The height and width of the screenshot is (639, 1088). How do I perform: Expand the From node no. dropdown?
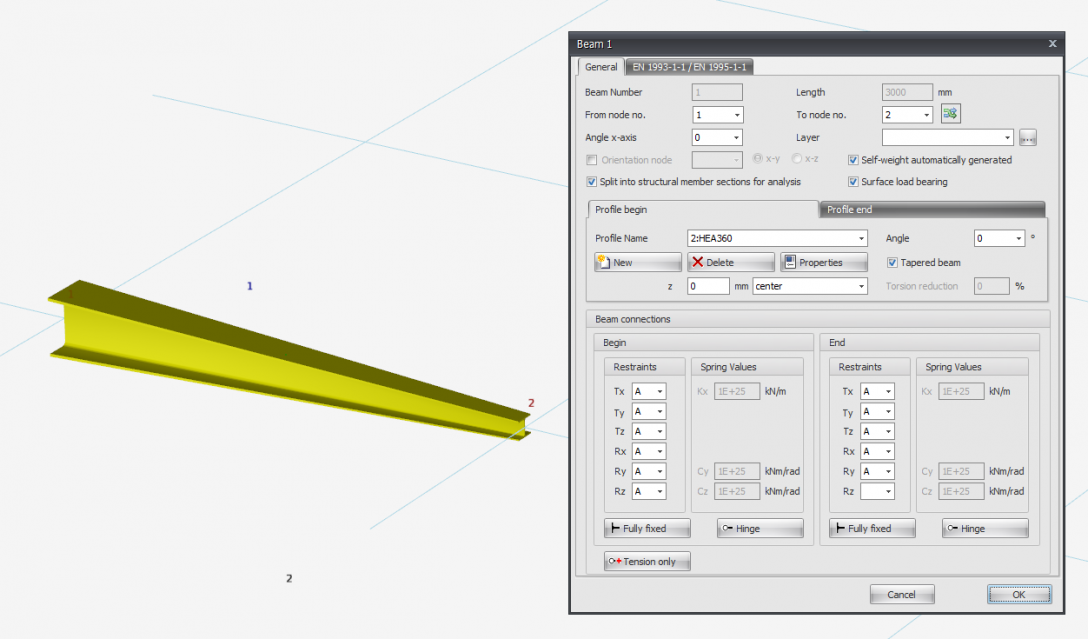[737, 114]
